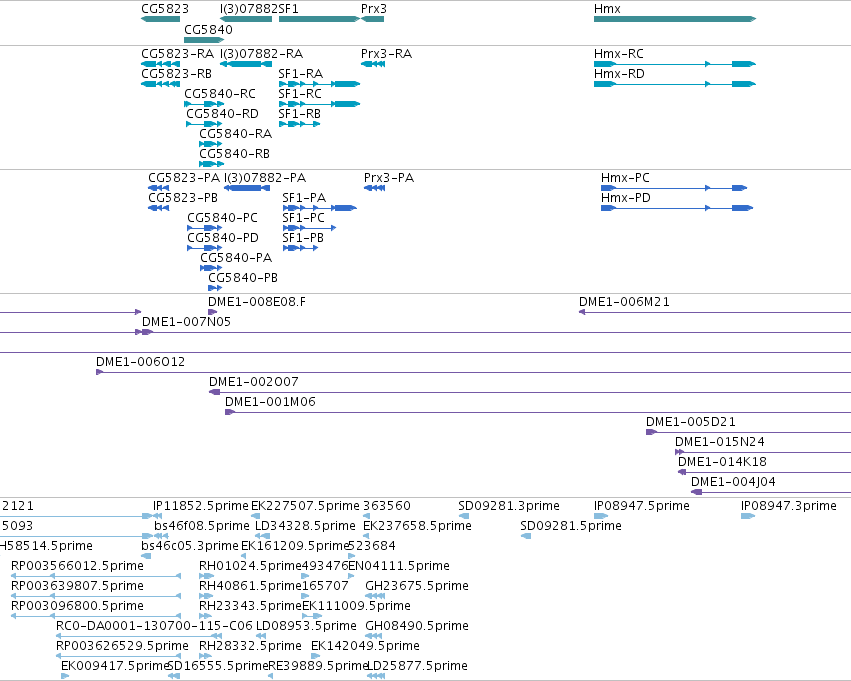The image size is (851, 681).
Task: Click the Hmx-RC transcript label
Action: coord(619,54)
